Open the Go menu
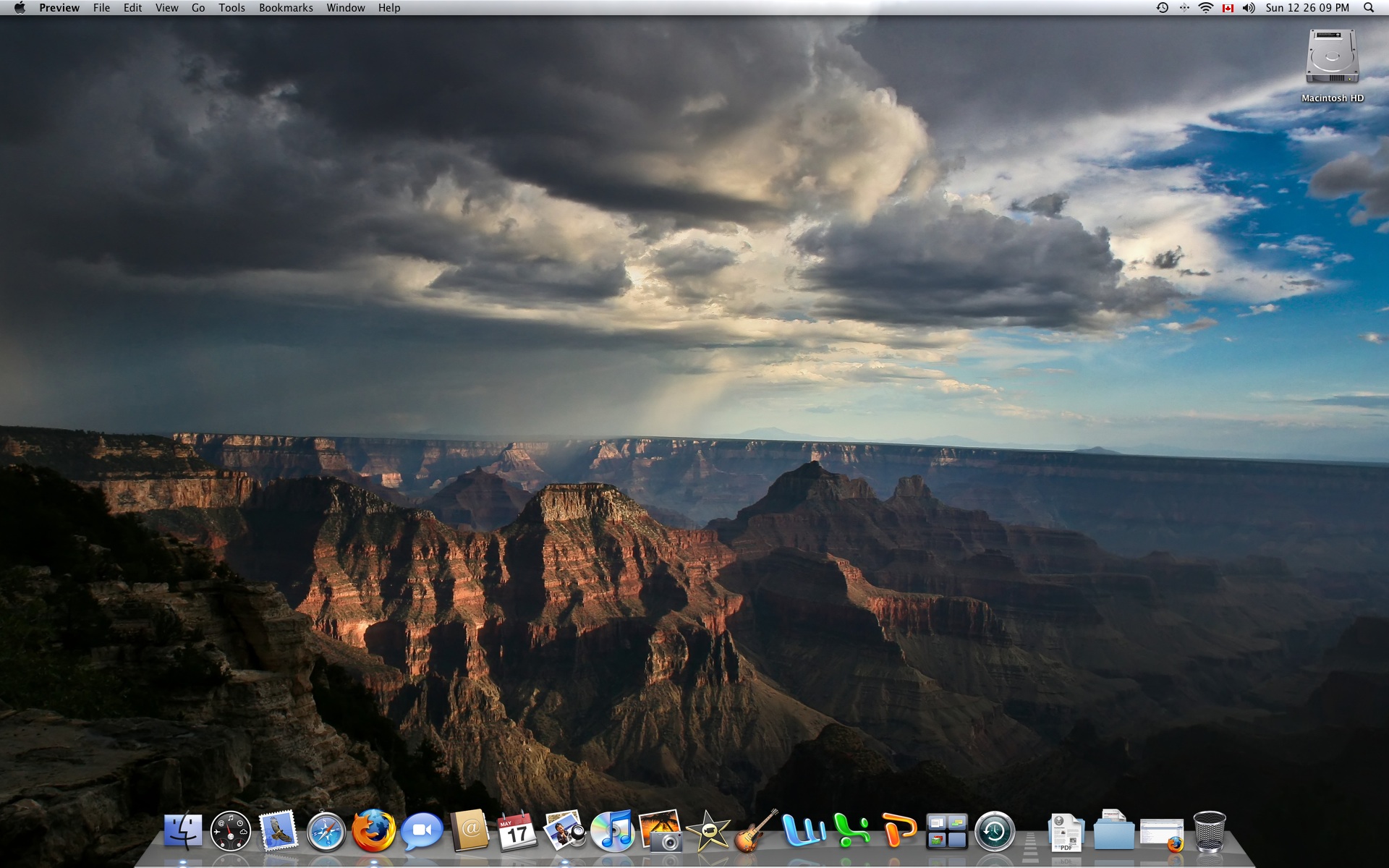 pyautogui.click(x=198, y=8)
